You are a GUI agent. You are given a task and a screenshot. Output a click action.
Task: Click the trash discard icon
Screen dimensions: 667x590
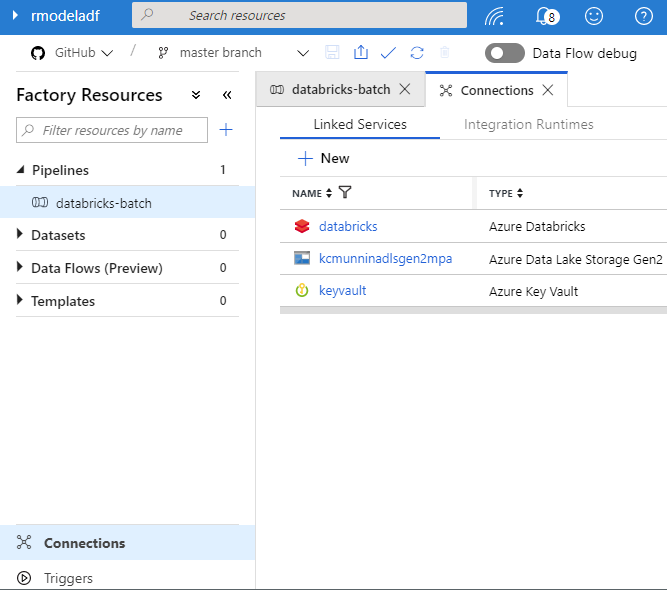click(x=445, y=53)
